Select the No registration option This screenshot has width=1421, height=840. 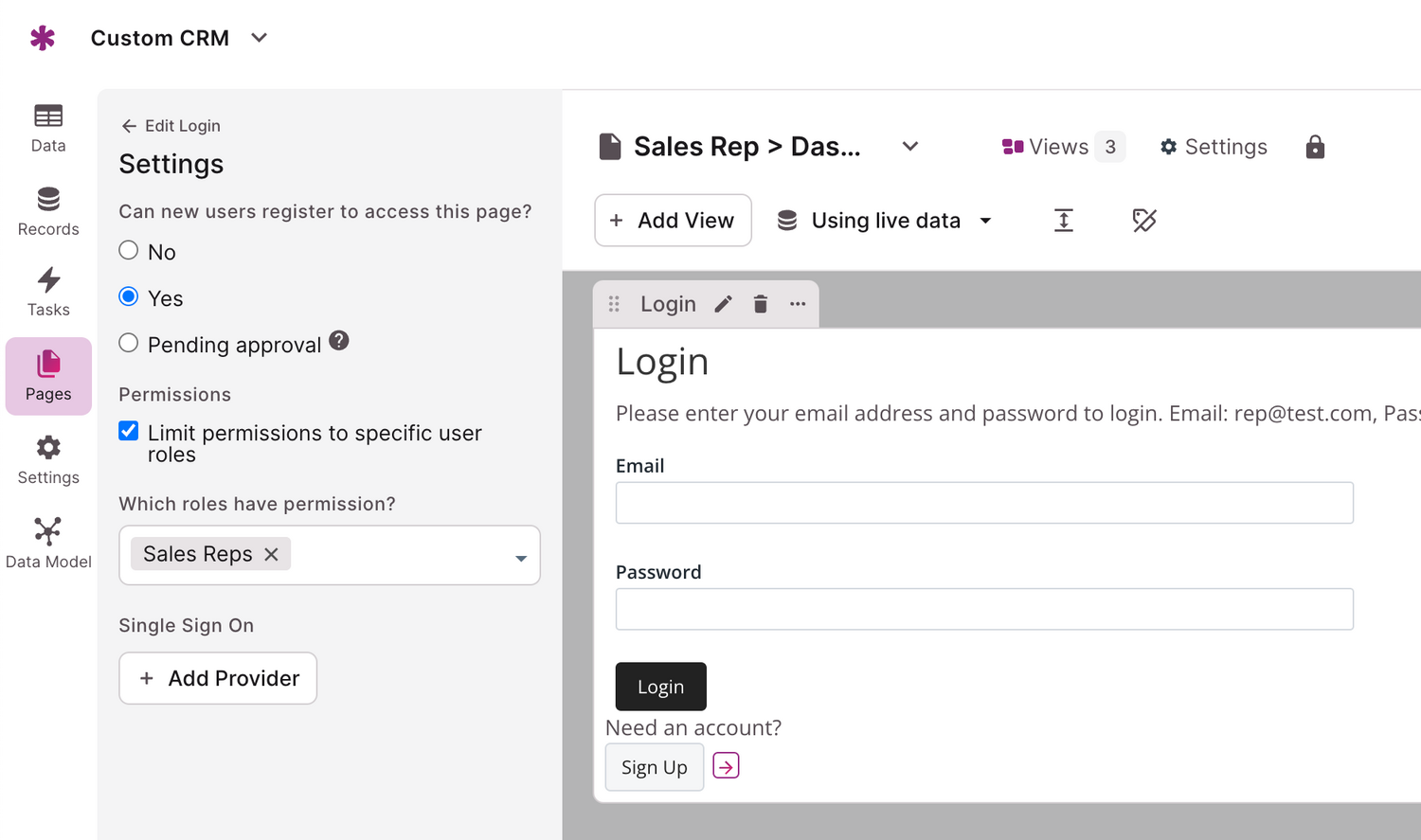point(129,251)
